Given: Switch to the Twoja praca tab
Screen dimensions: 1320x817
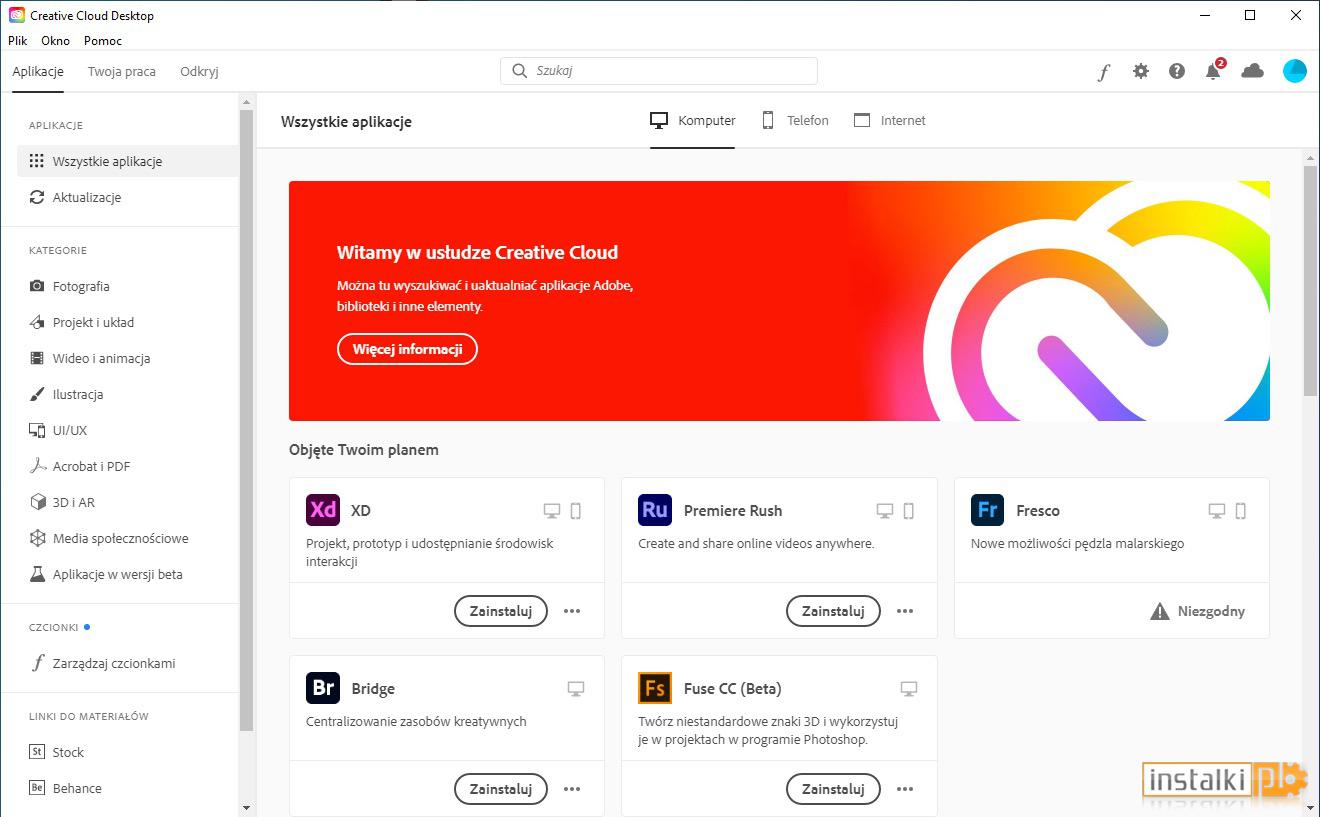Looking at the screenshot, I should click(x=122, y=71).
